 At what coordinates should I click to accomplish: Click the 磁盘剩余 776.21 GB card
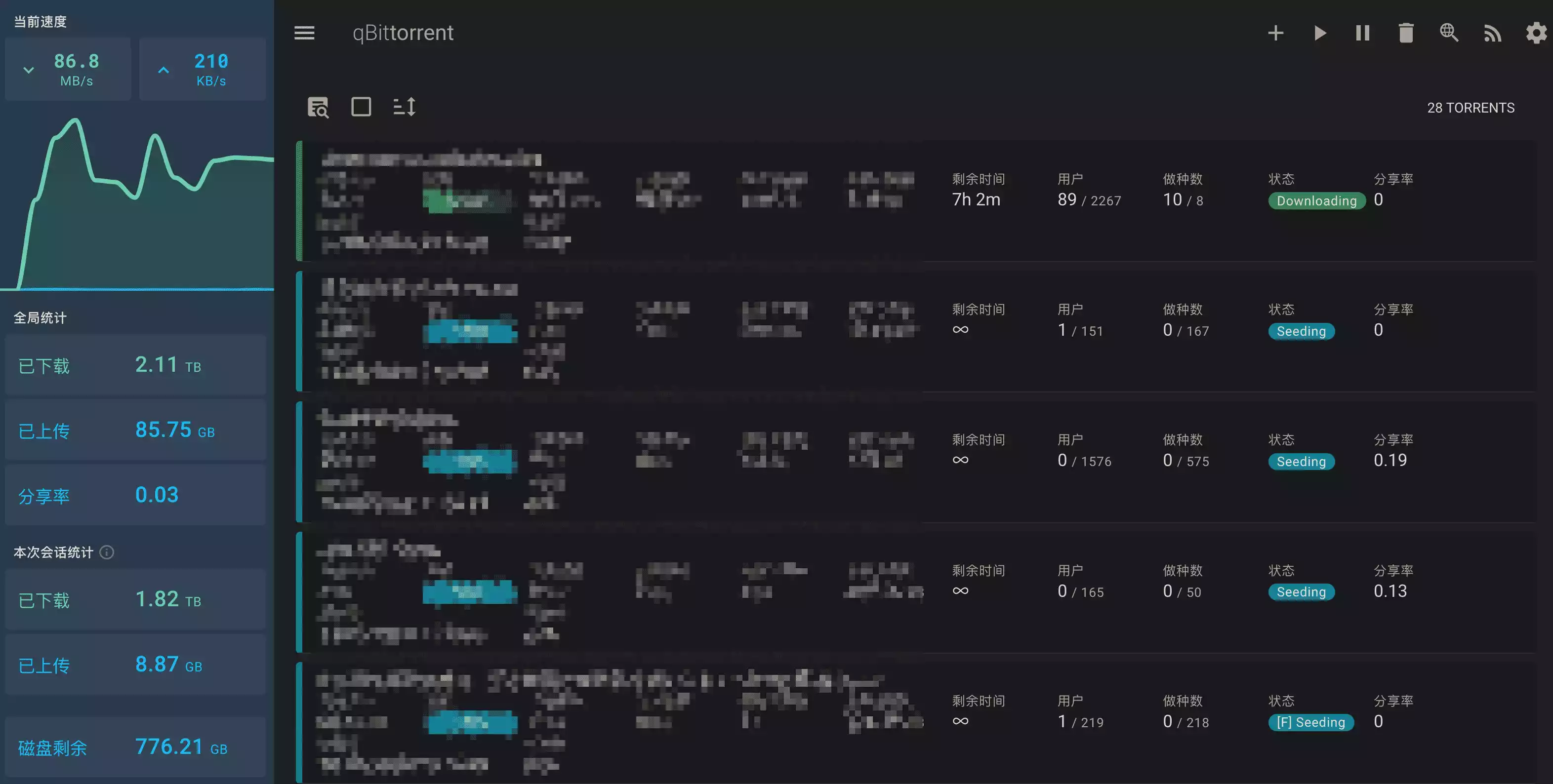(136, 747)
